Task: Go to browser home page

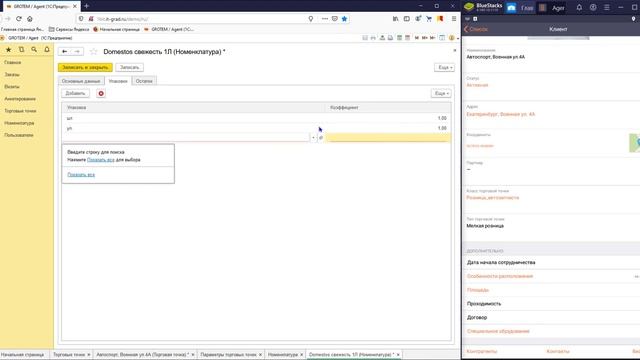Action: [30, 19]
